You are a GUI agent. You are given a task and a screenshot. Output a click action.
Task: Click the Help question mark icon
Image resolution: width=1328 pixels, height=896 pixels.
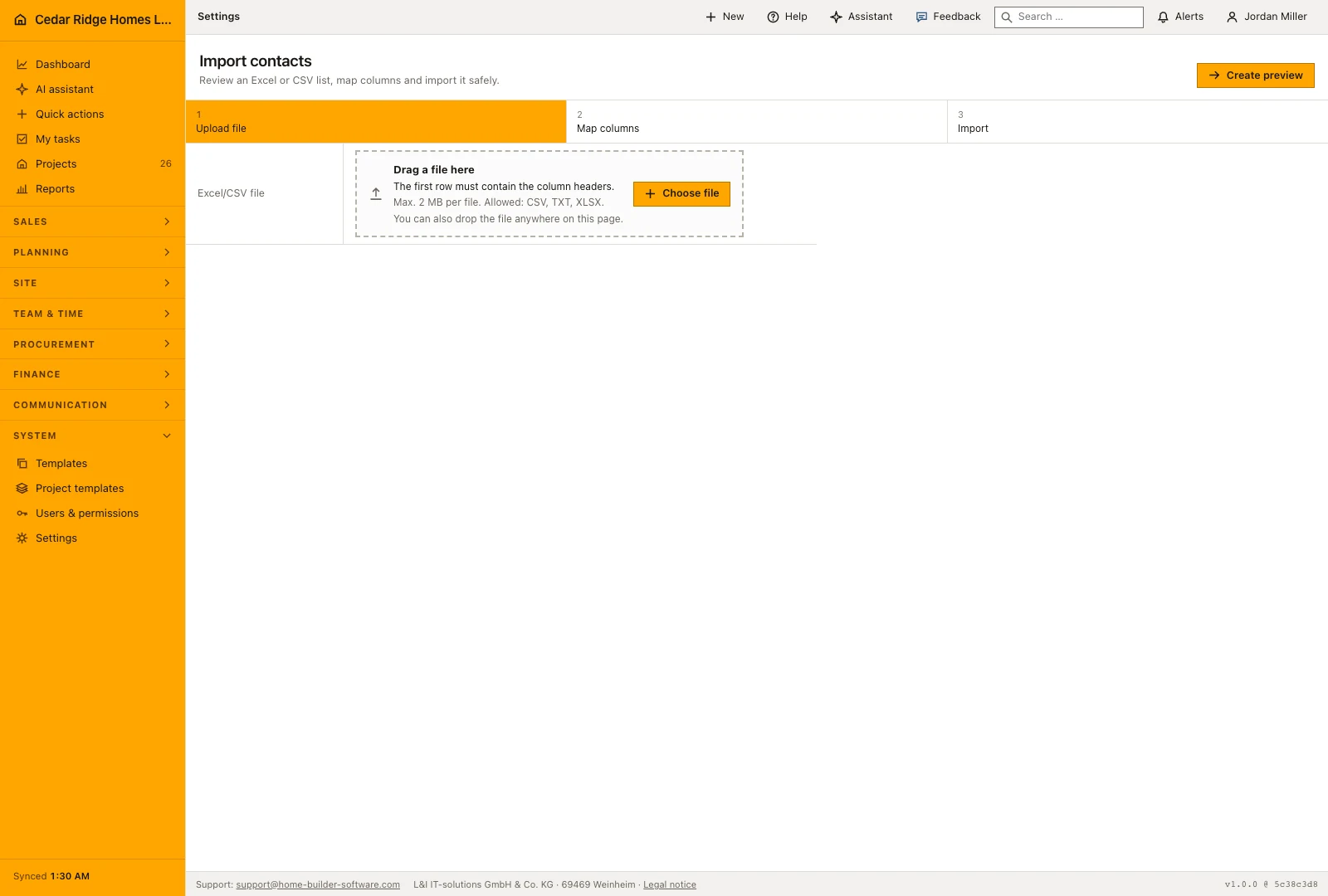[773, 17]
